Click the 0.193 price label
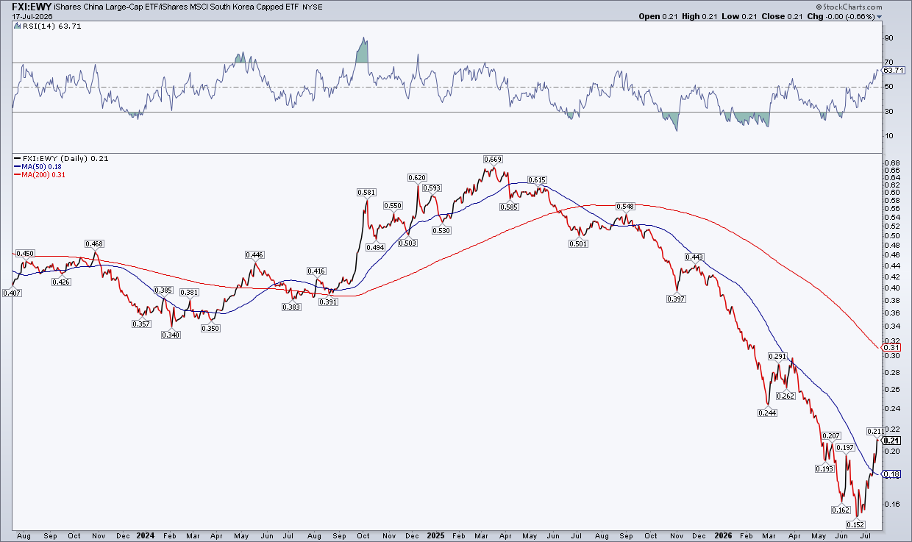Screen dimensions: 912x542 (x=825, y=469)
